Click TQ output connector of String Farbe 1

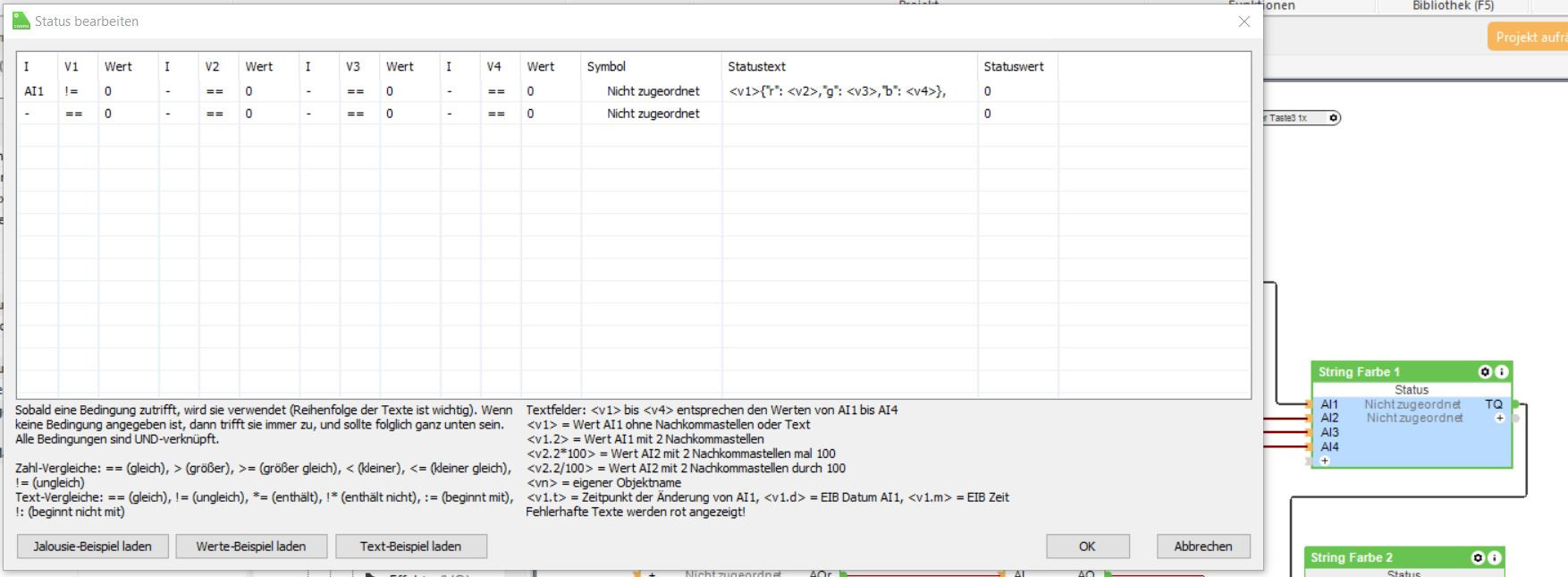tap(1515, 404)
